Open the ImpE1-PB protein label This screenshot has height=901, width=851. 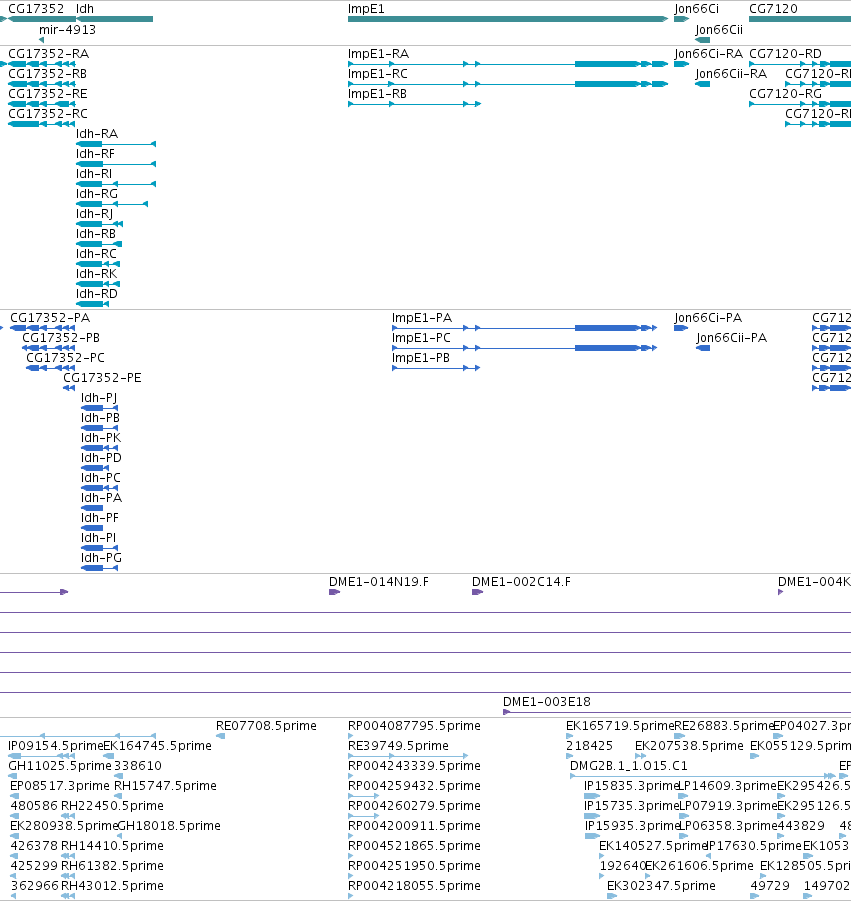[x=421, y=358]
